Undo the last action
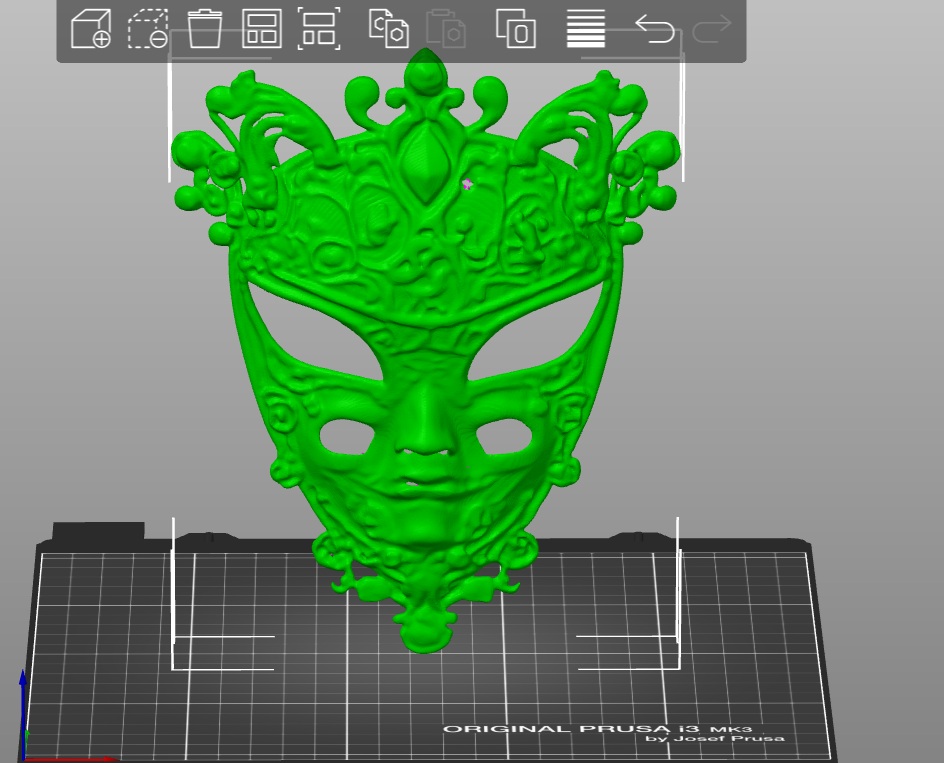This screenshot has height=763, width=944. (x=654, y=28)
